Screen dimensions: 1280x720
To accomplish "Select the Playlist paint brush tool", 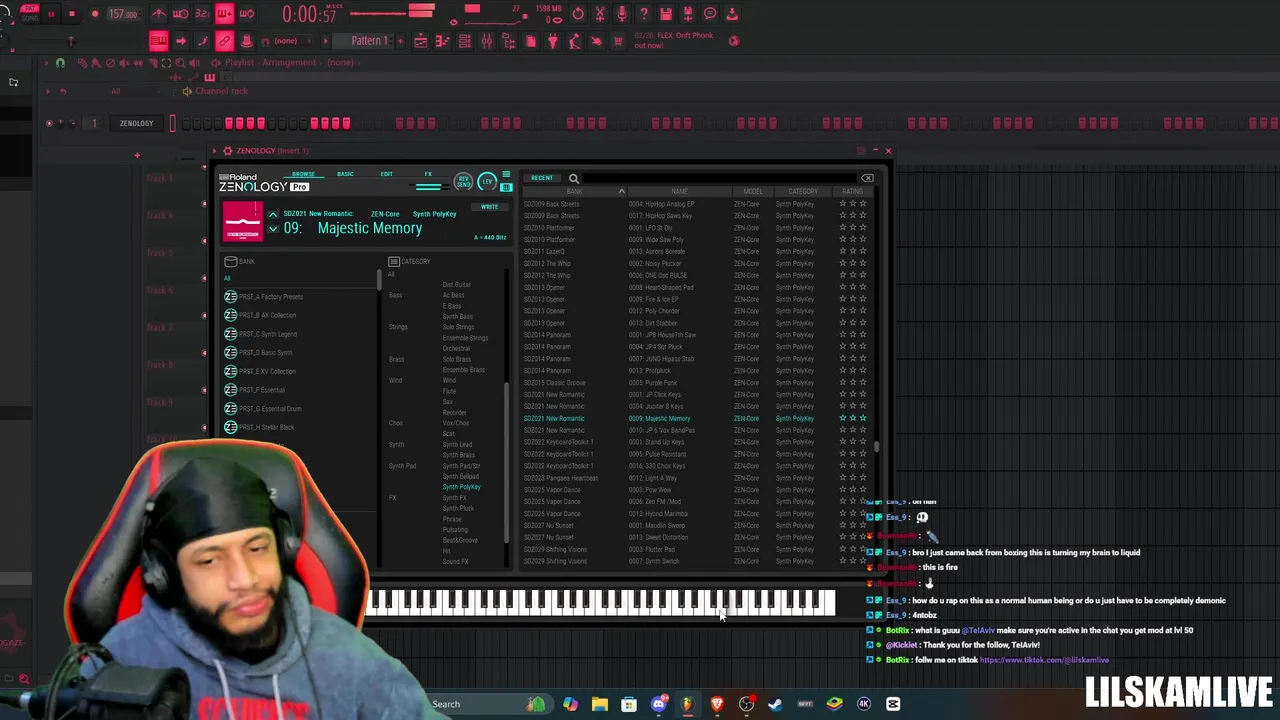I will (x=97, y=62).
